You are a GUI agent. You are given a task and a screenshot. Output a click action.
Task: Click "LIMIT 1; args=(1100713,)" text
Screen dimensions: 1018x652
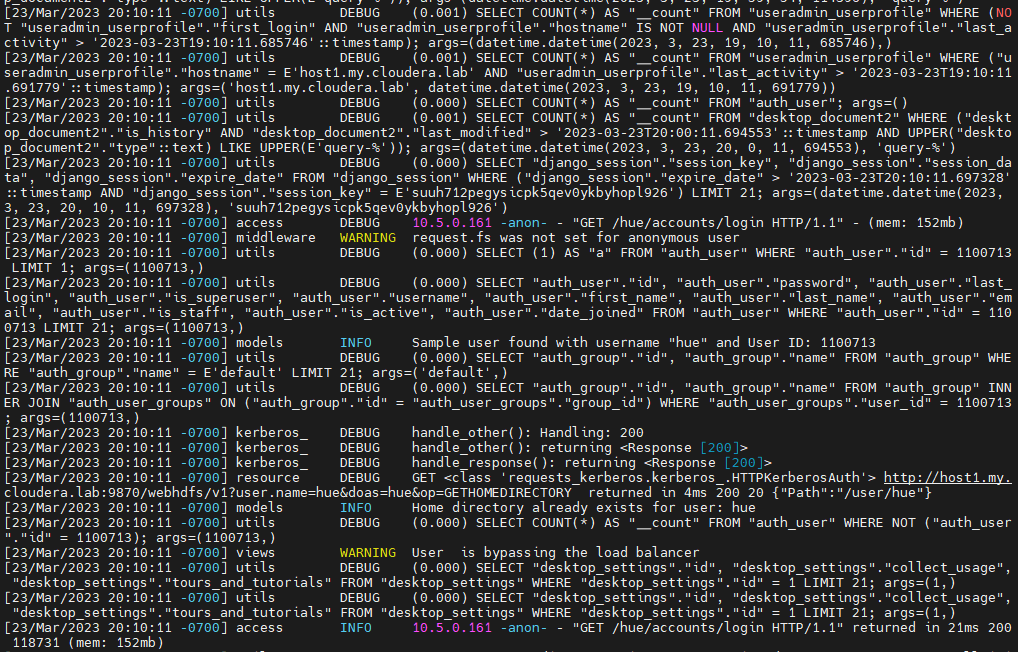108,268
